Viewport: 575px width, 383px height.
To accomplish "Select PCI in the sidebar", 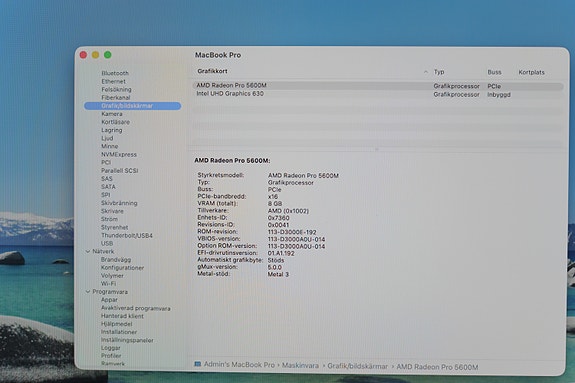I will 106,162.
